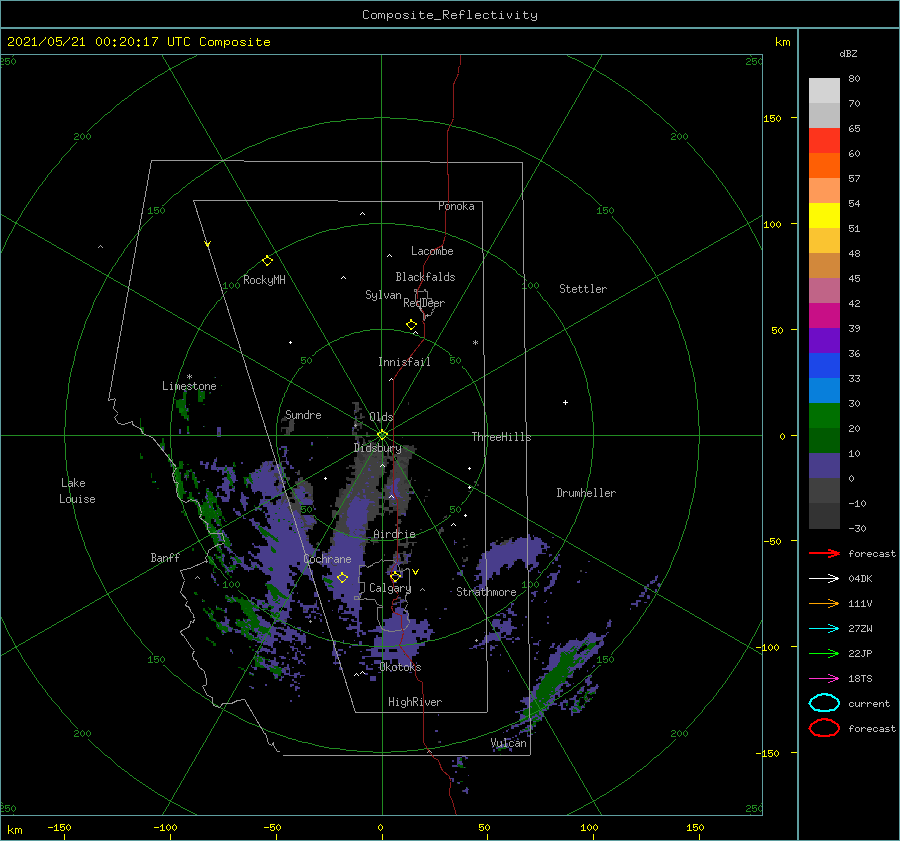Image resolution: width=900 pixels, height=841 pixels.
Task: Pick the magenta 39–42 dBZ swatch
Action: (824, 316)
